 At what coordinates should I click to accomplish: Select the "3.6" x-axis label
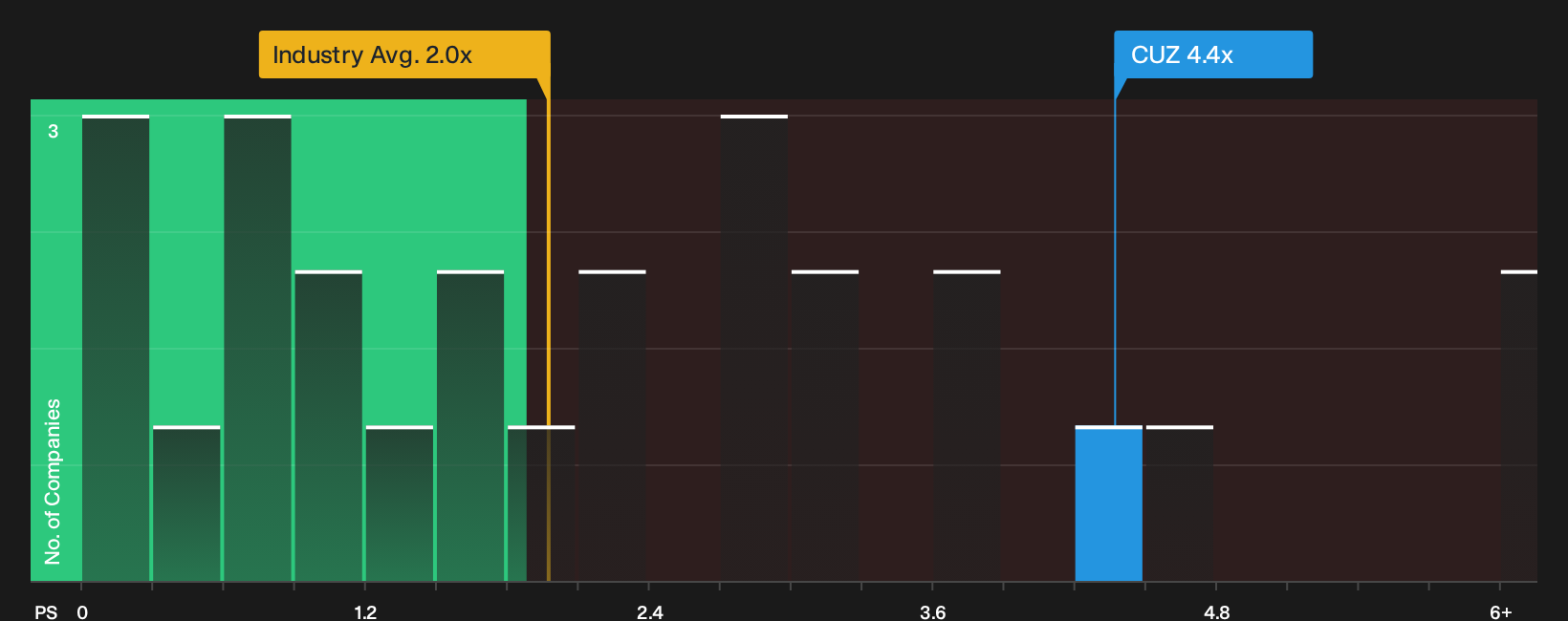(x=933, y=612)
